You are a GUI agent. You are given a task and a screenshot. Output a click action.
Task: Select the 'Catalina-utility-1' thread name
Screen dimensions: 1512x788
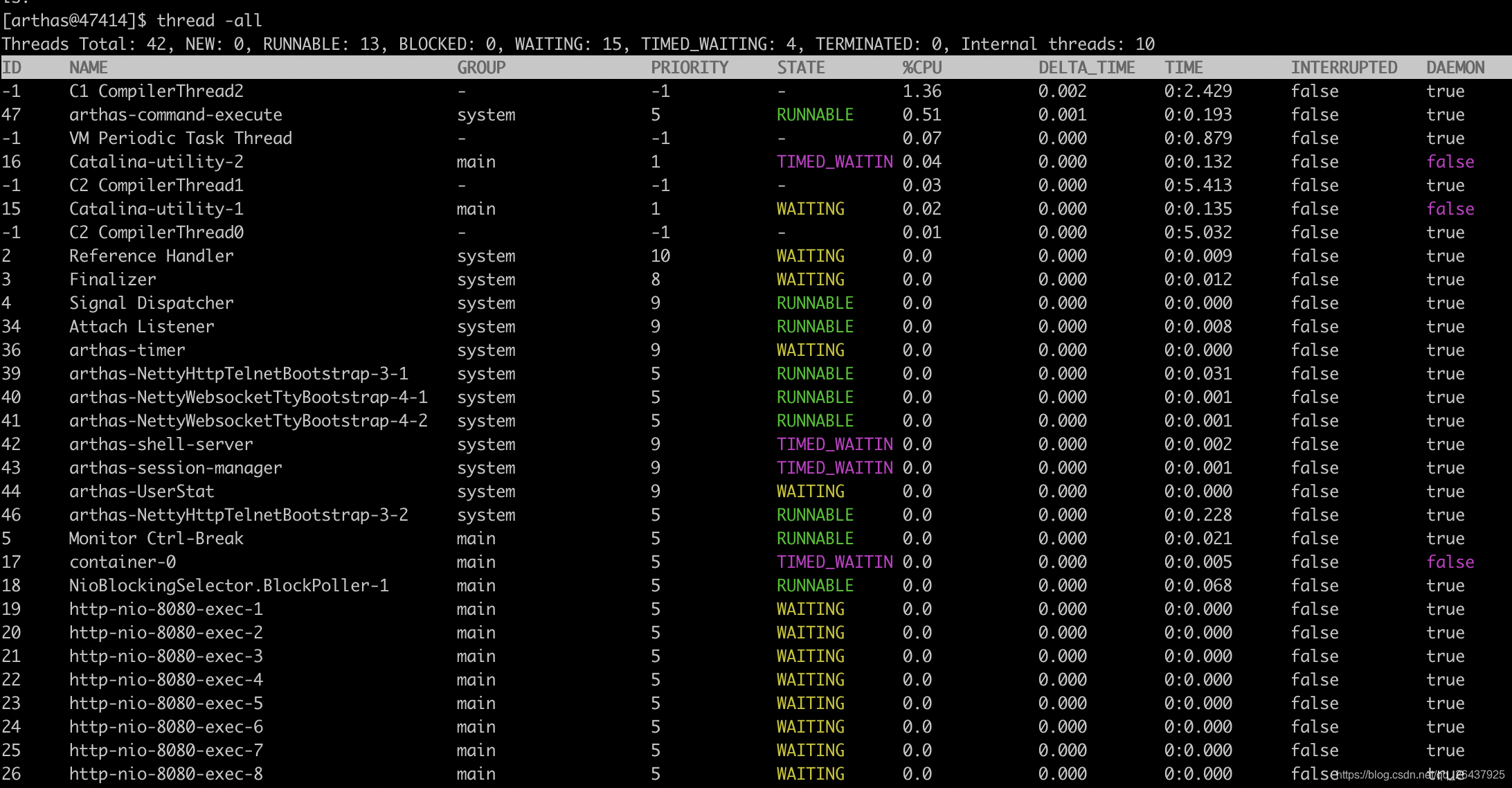point(156,209)
